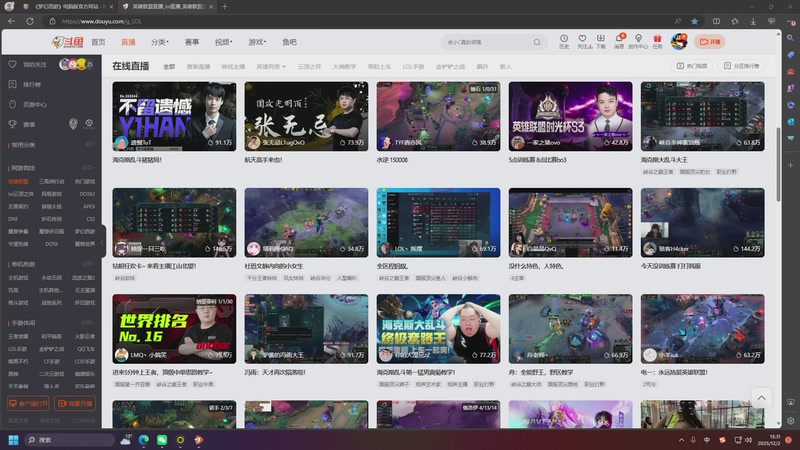800x450 pixels.
Task: Open the 消息 notification bell
Action: click(x=619, y=42)
